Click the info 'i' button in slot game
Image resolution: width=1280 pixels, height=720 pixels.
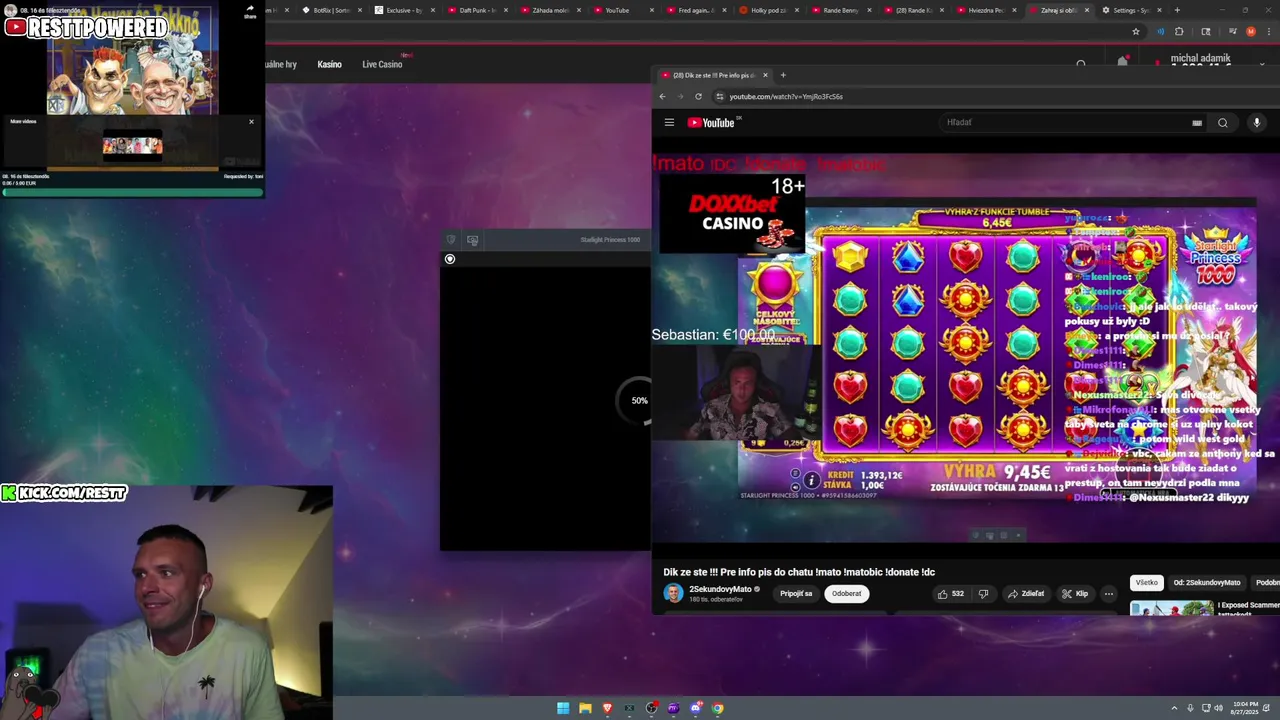(x=811, y=480)
